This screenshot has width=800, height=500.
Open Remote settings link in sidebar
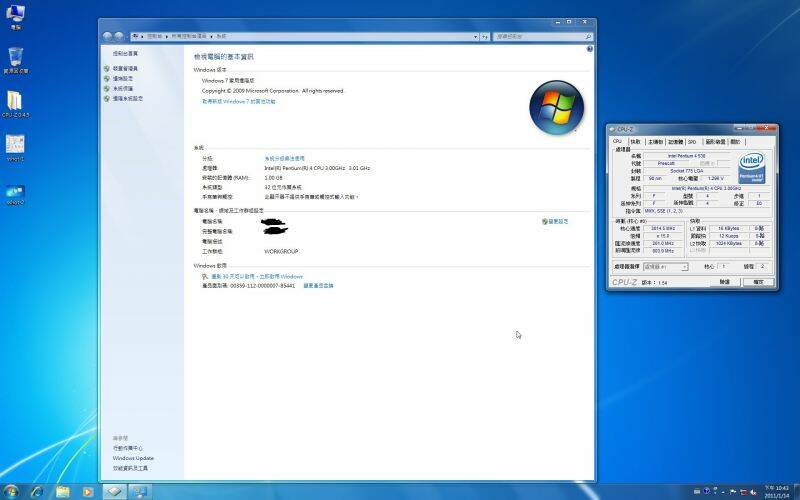tap(123, 79)
